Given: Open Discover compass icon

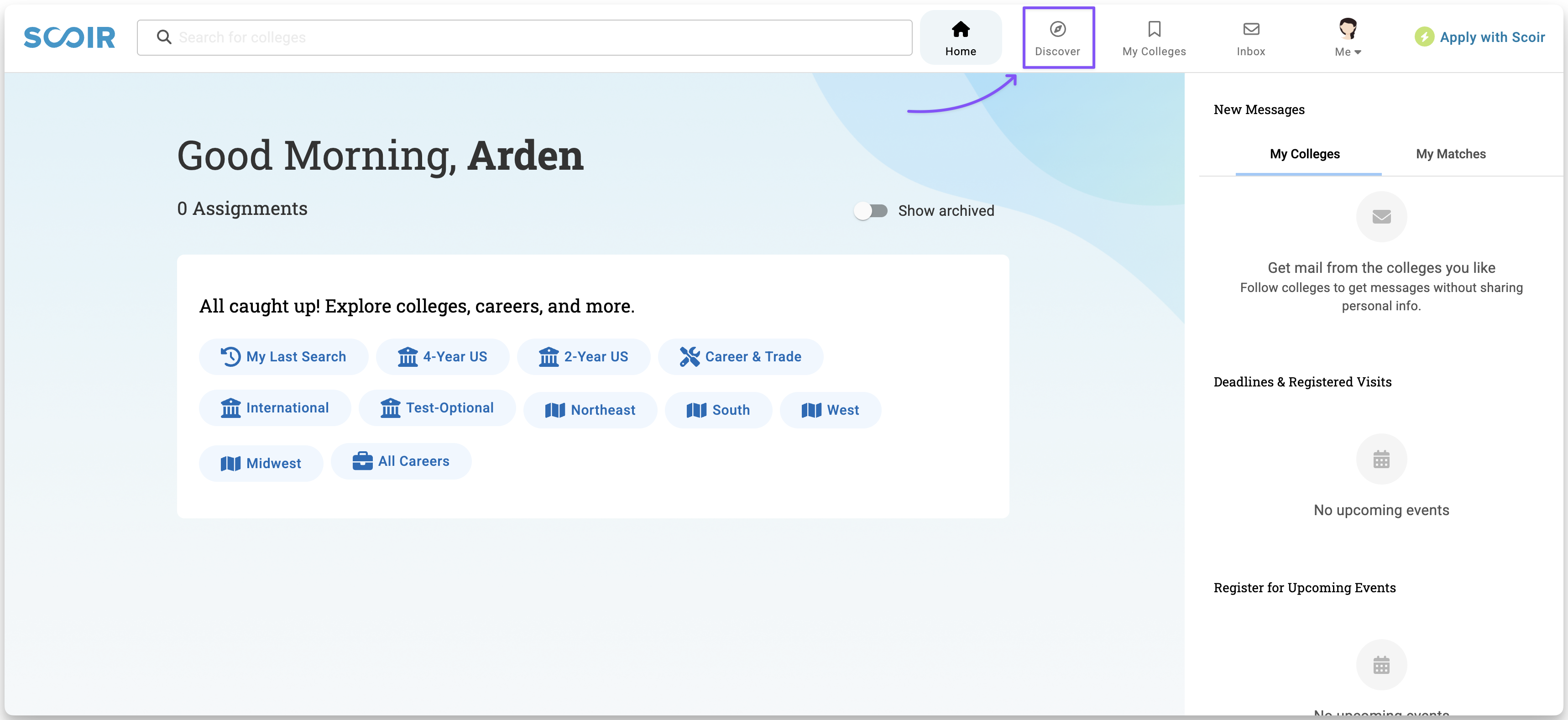Looking at the screenshot, I should pos(1057,29).
